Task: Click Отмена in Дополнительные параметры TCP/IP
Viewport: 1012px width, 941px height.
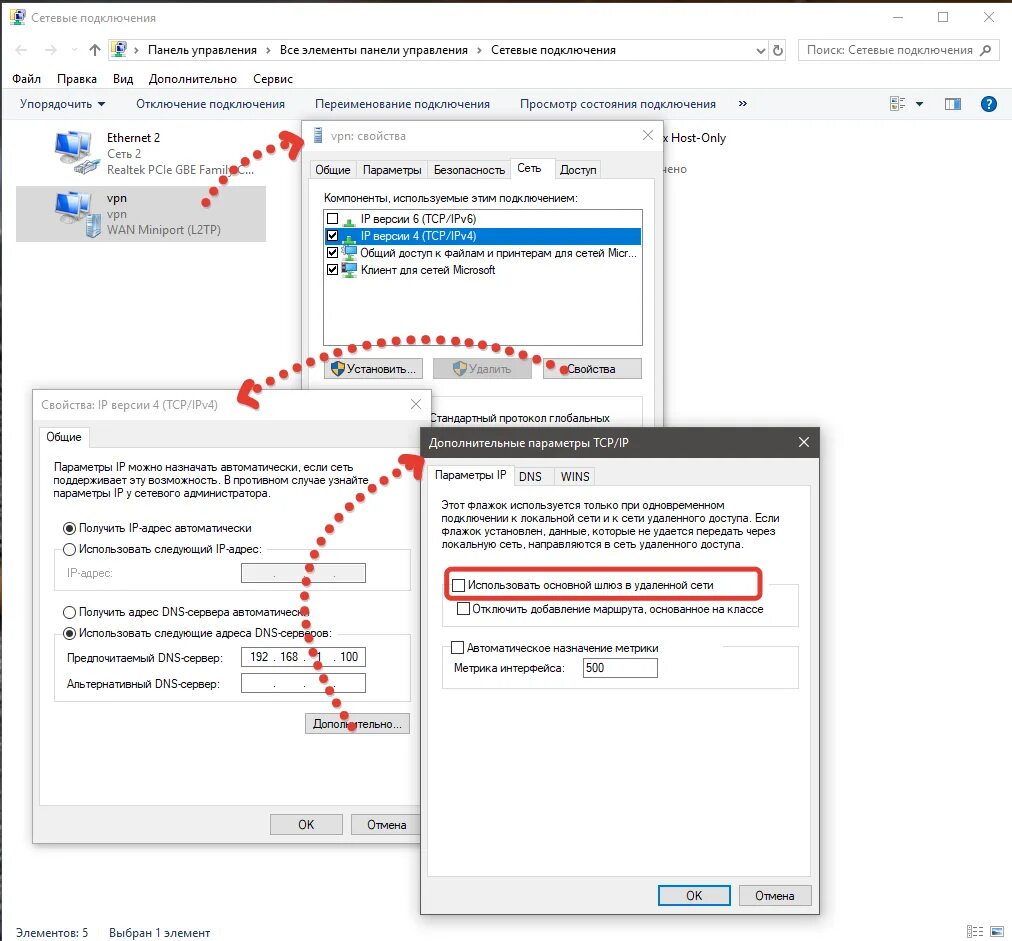Action: [x=774, y=896]
